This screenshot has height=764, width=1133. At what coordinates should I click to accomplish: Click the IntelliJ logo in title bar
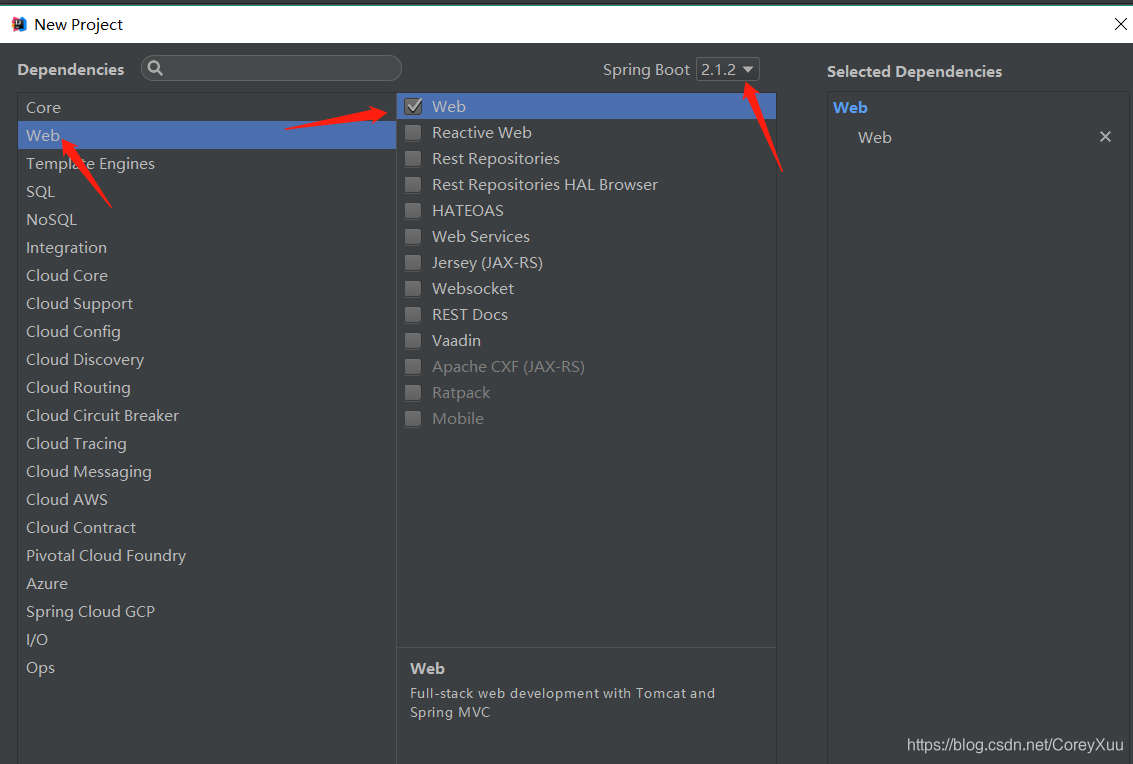pos(19,24)
